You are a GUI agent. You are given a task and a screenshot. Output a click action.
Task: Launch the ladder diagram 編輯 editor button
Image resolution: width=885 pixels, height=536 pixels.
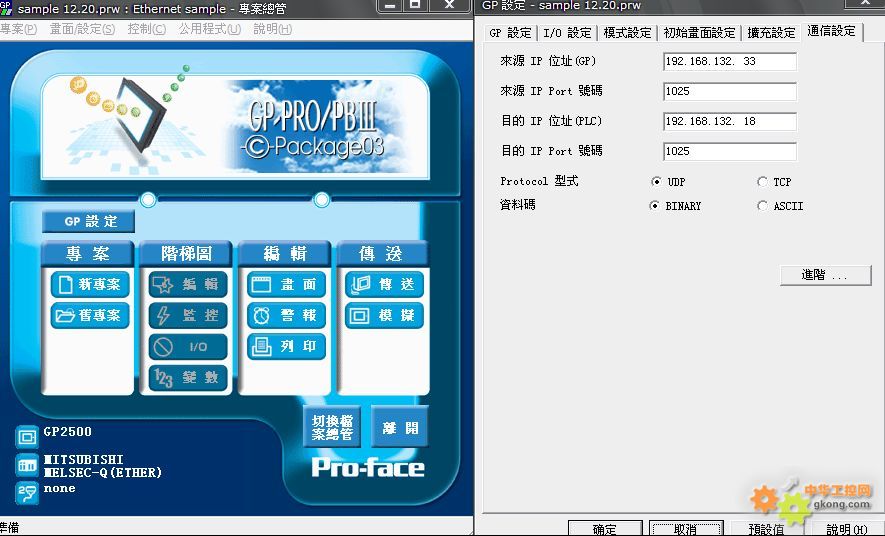188,284
